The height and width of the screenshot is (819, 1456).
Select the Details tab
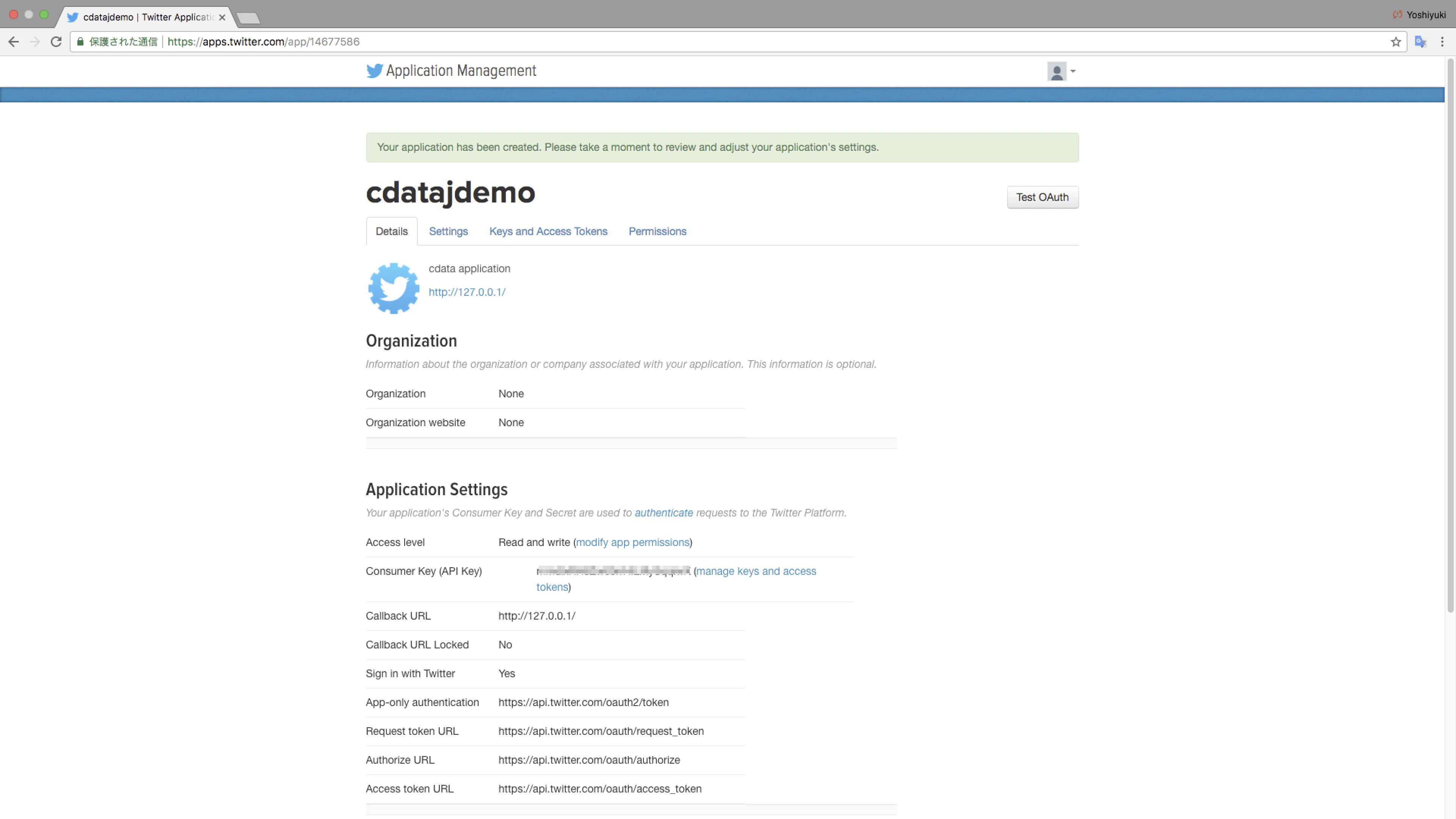392,231
